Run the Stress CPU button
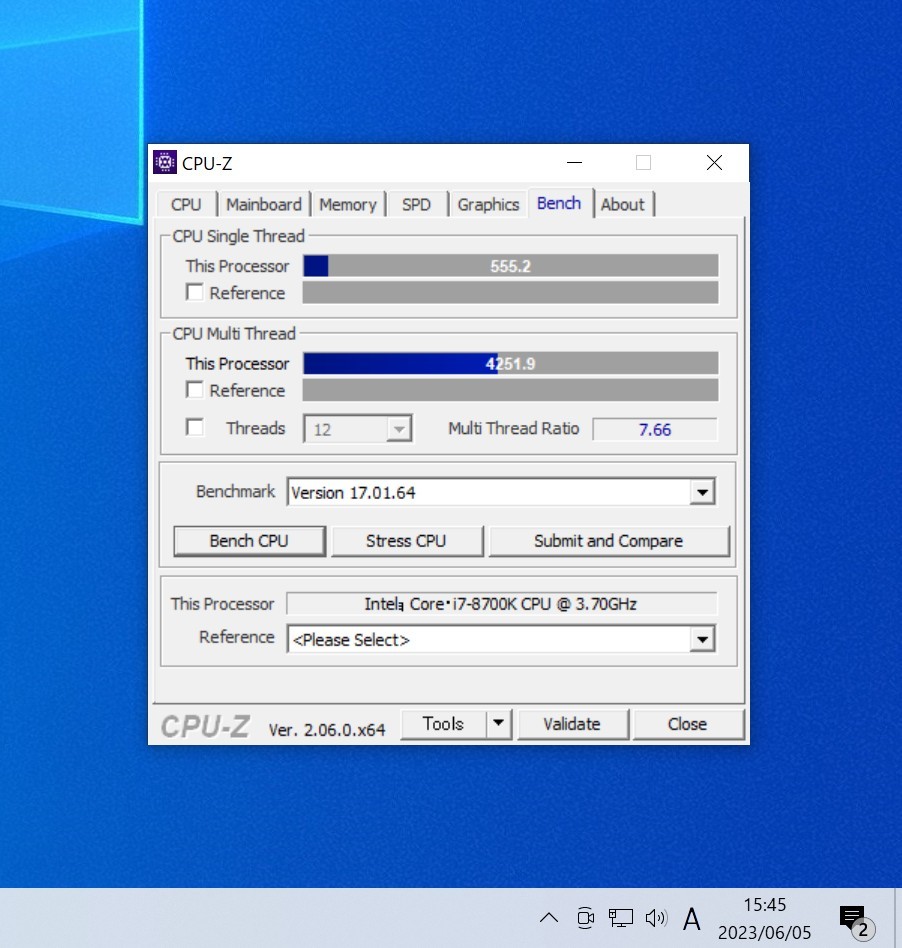 pos(406,541)
